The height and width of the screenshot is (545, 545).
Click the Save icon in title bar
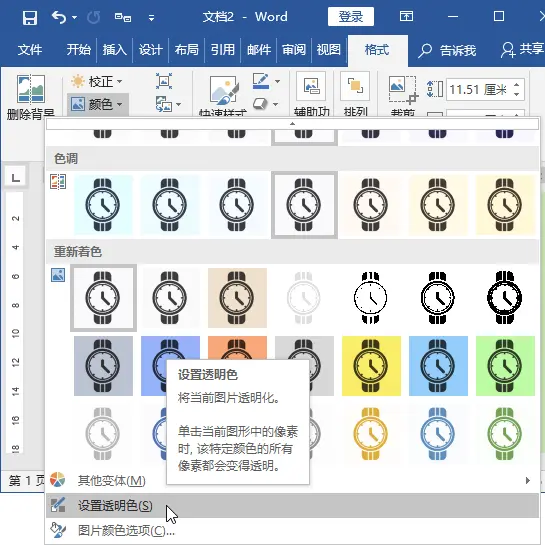pyautogui.click(x=30, y=17)
